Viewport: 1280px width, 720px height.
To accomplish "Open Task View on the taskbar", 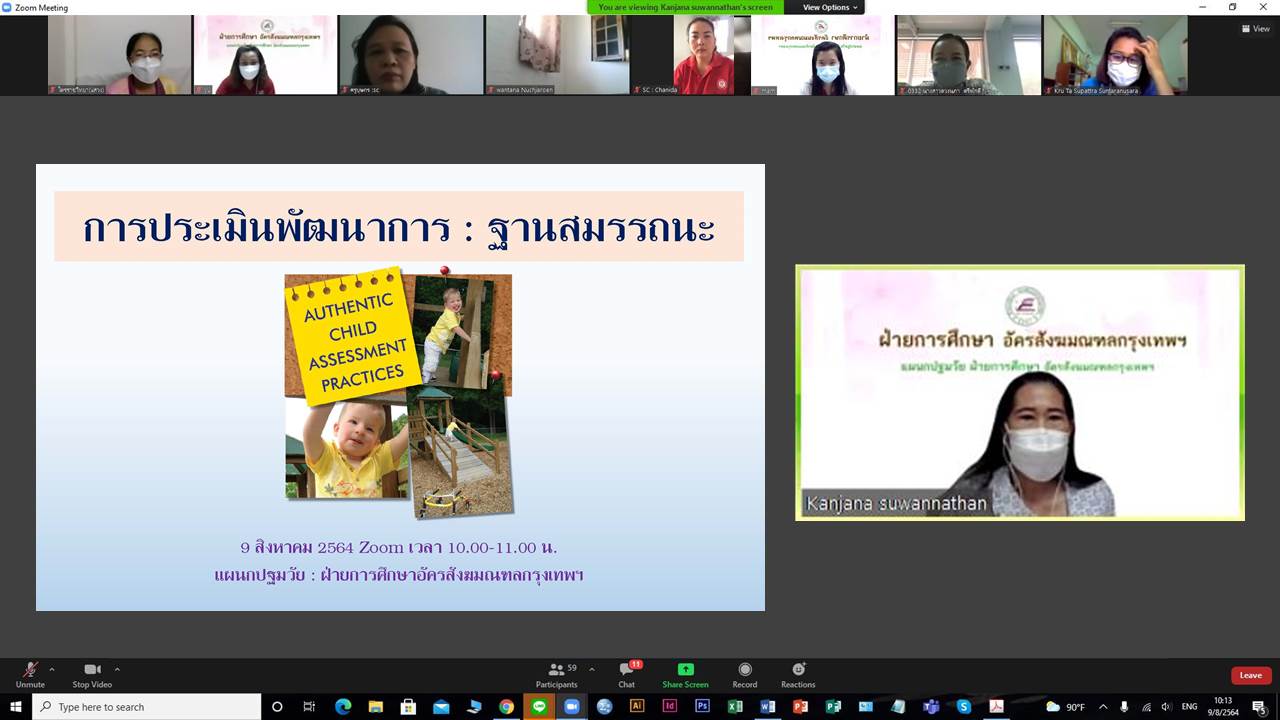I will click(309, 707).
